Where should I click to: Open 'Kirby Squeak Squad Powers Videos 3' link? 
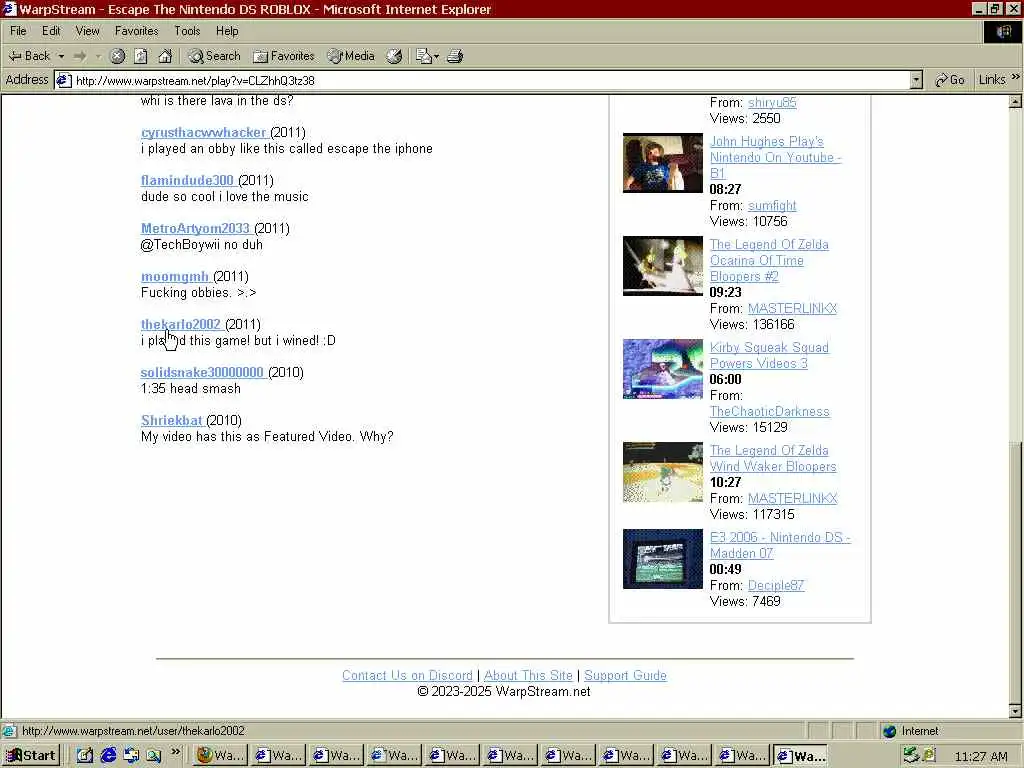tap(769, 355)
